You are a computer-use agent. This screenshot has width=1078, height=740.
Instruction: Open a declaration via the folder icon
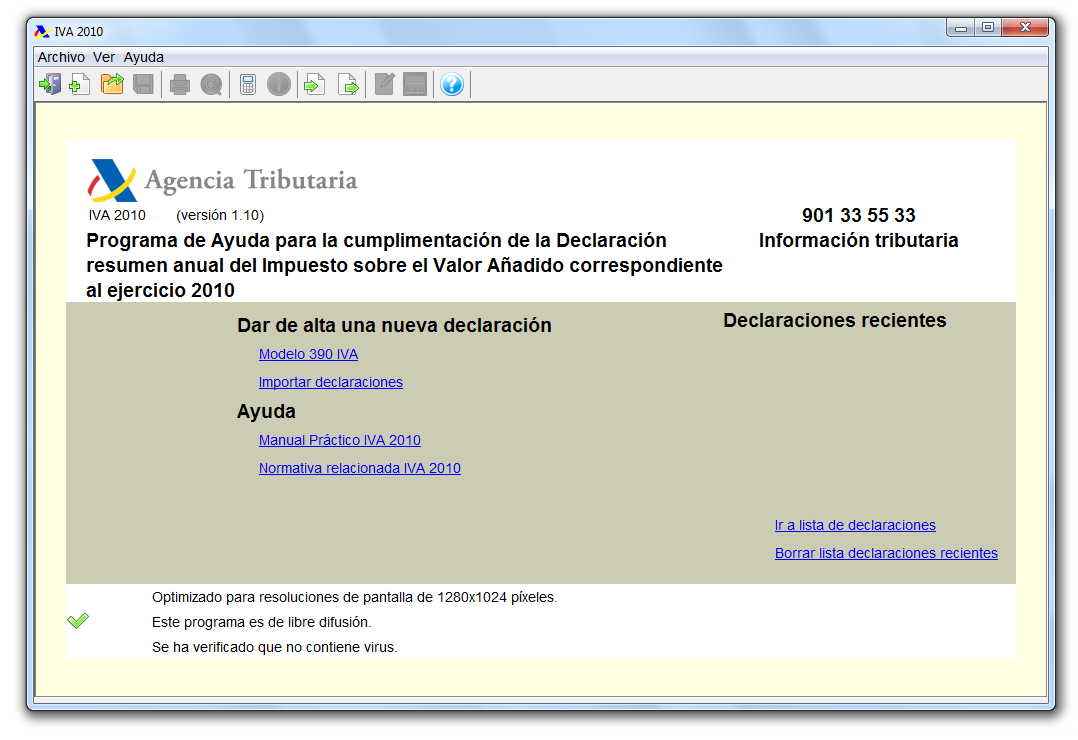112,84
